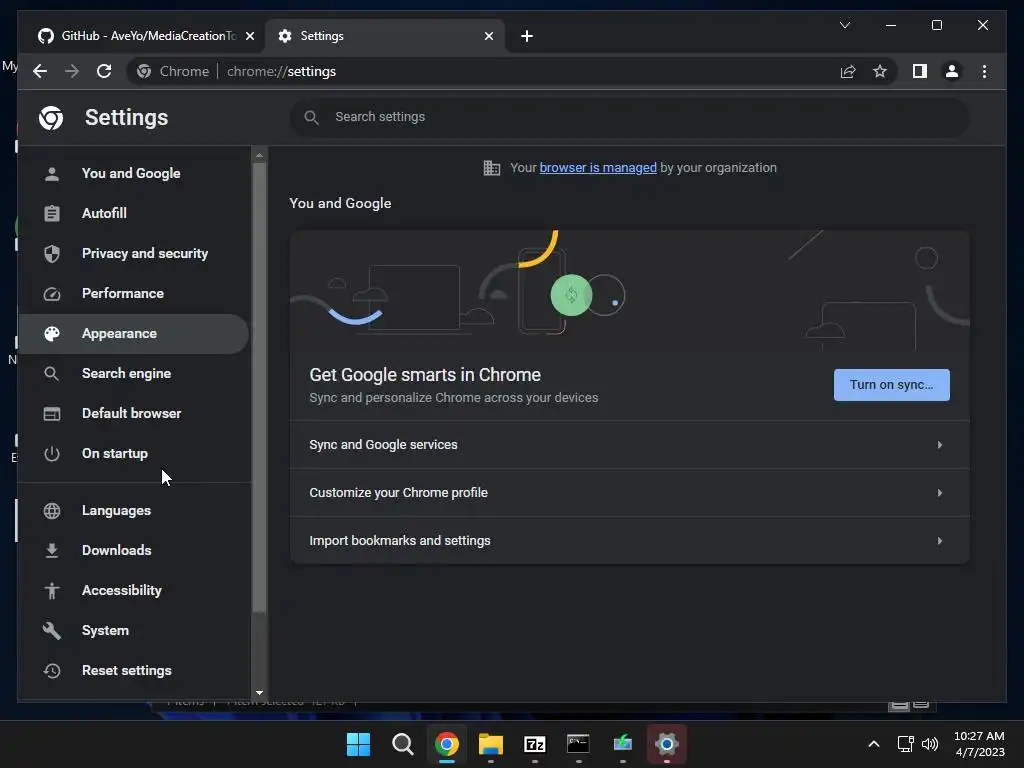Open Import bookmarks and settings

coord(630,541)
